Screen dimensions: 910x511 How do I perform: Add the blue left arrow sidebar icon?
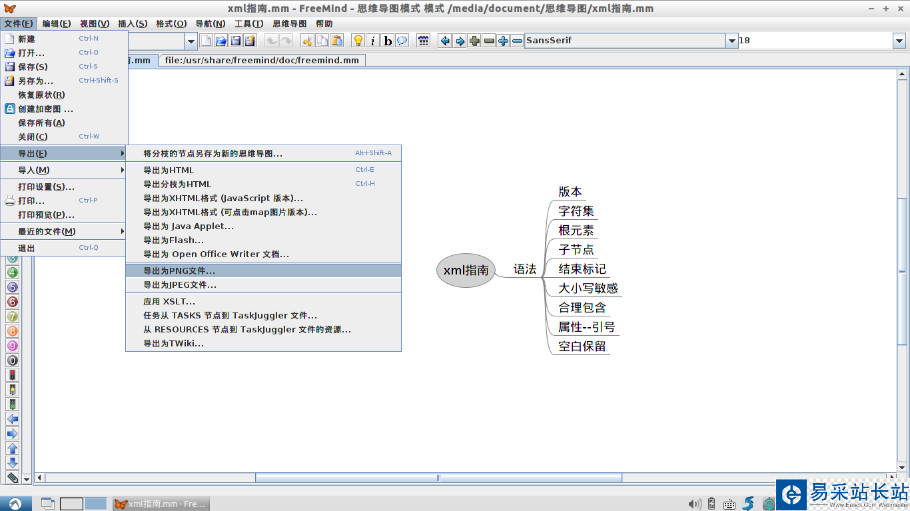point(12,419)
